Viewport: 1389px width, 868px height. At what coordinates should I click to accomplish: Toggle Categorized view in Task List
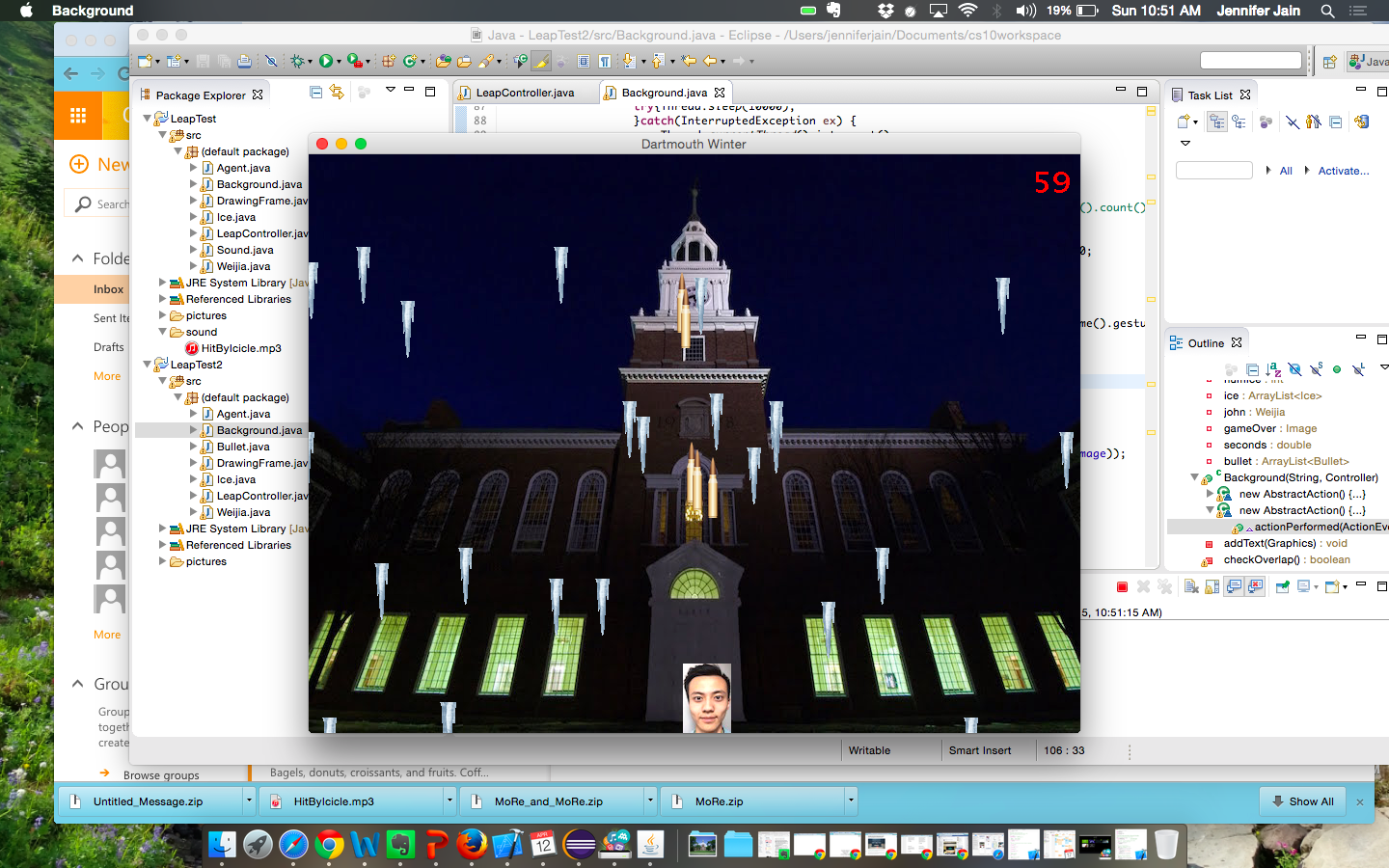point(1217,122)
